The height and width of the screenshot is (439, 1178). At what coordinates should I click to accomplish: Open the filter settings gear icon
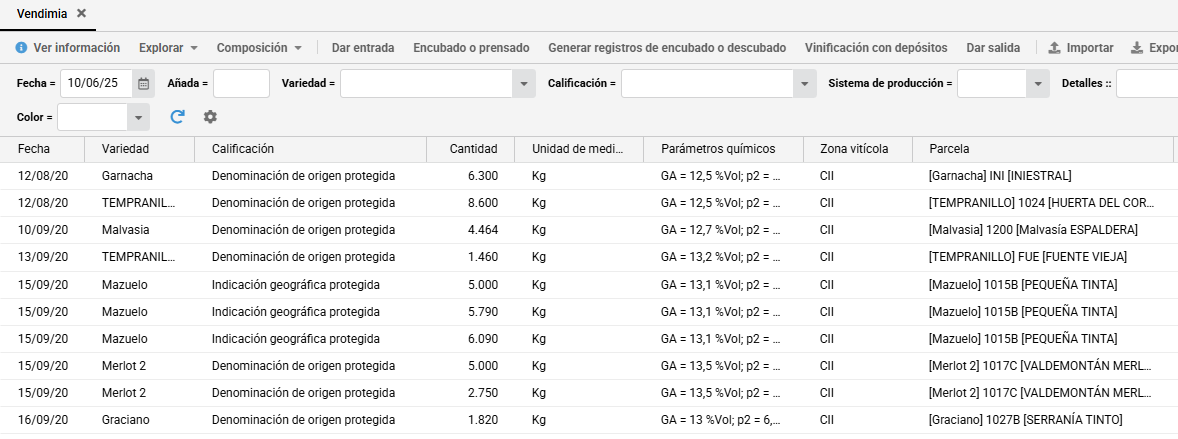click(x=210, y=117)
